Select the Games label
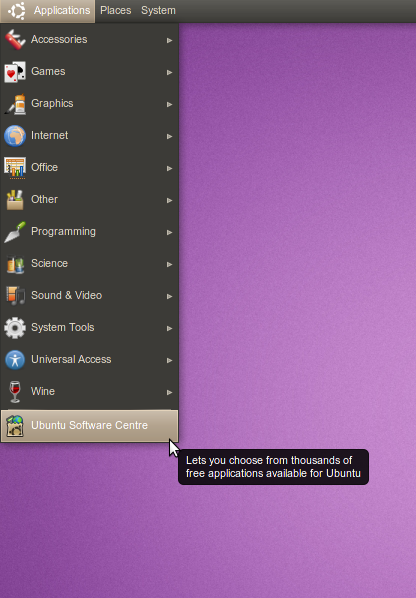This screenshot has width=416, height=598. coord(48,71)
